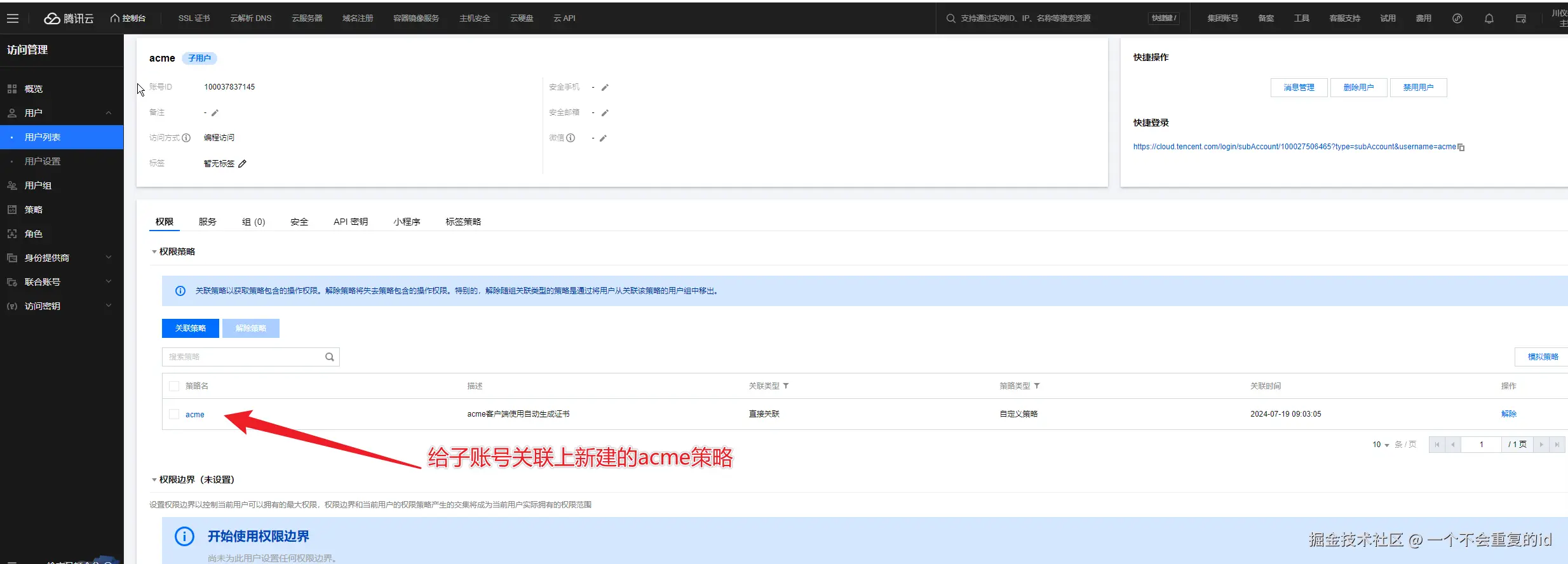Open the billing wallet icon in the top bar
1568x564 pixels.
[1521, 18]
